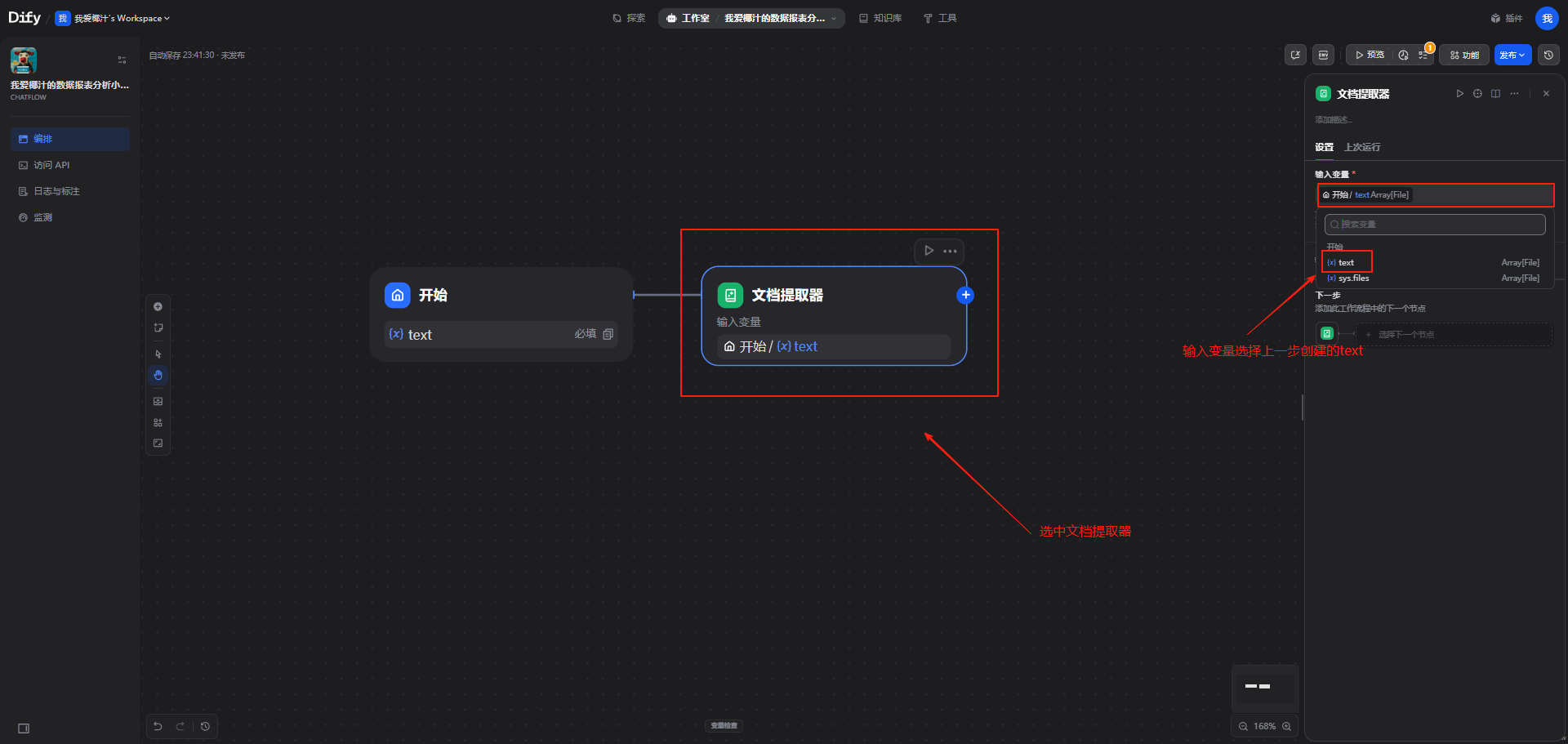Click 开始 / text variable inside the 文档提取器 node
Screen dimensions: 1568x744
coord(834,346)
